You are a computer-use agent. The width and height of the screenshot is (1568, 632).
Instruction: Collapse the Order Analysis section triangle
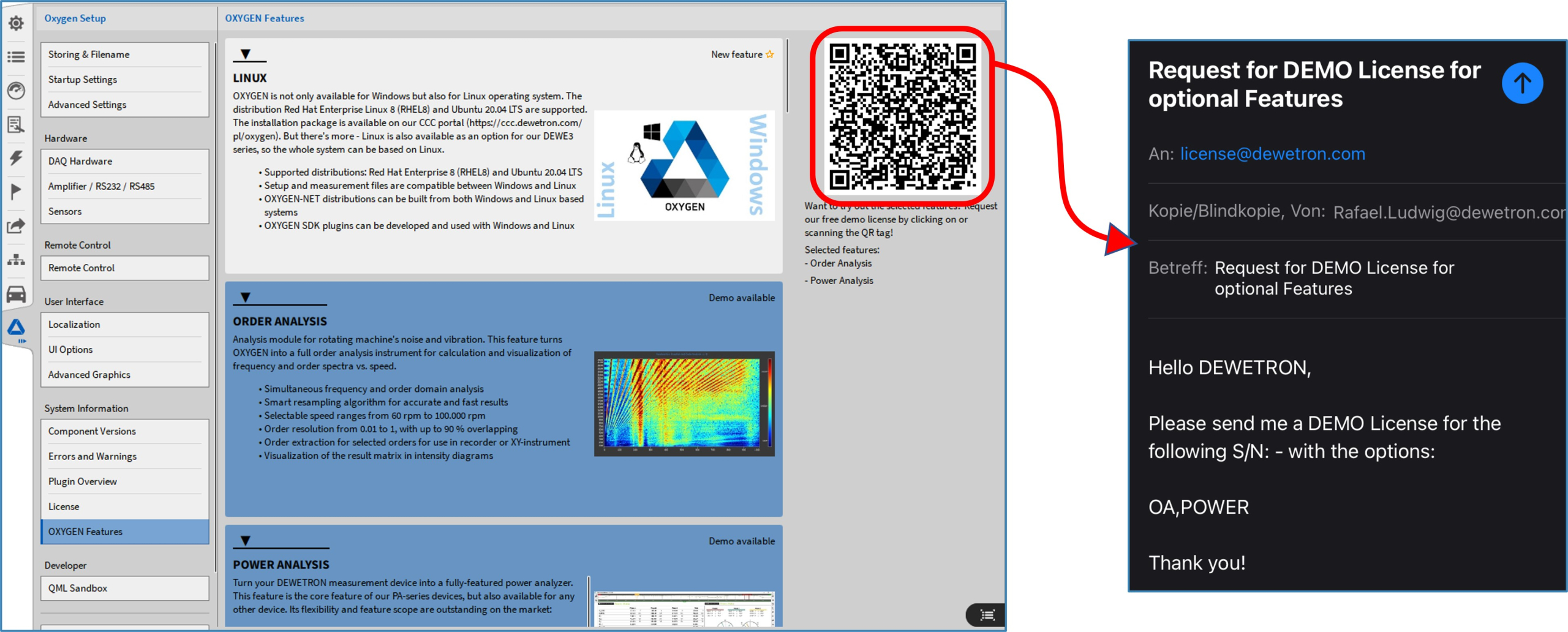click(246, 298)
